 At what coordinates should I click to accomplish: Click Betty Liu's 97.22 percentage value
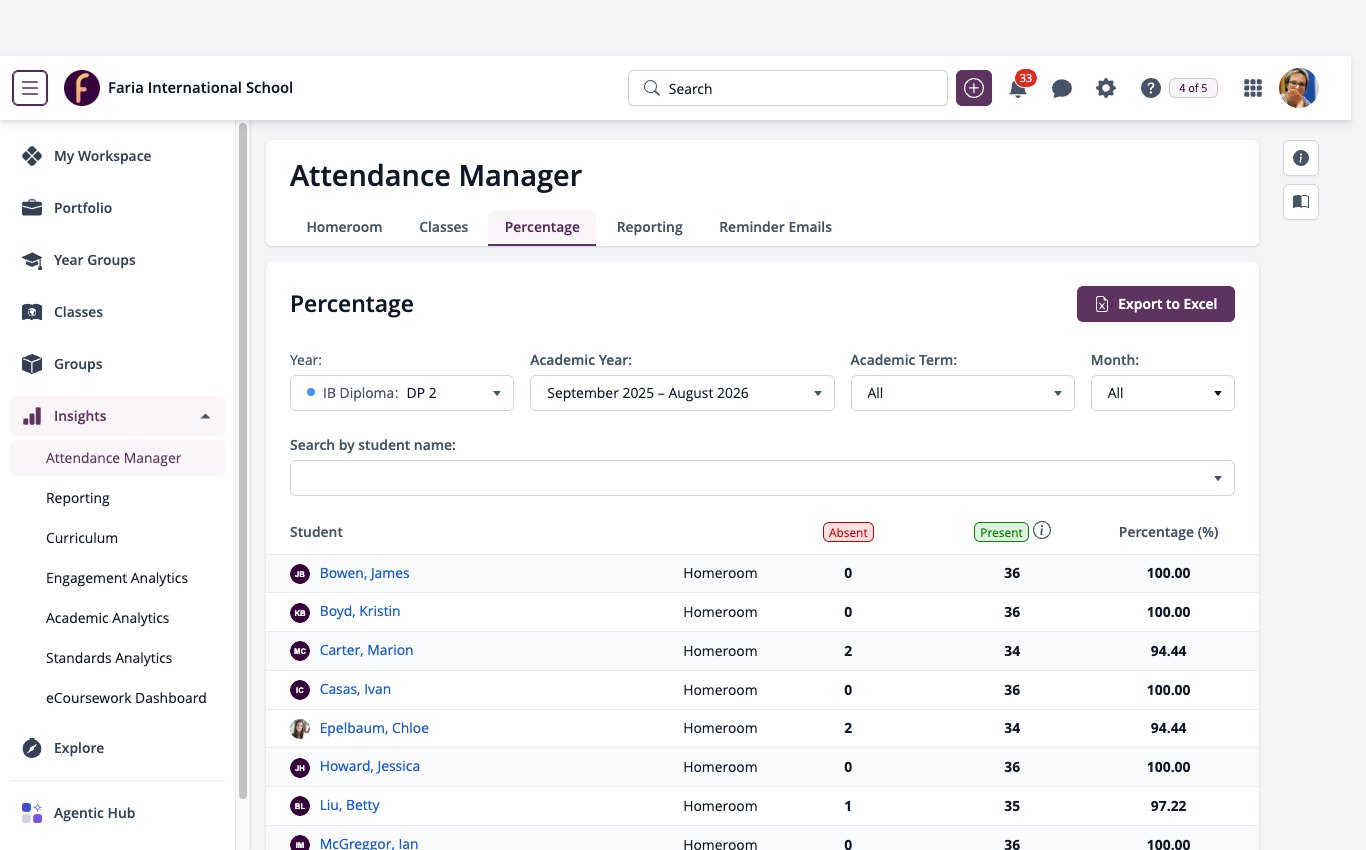(x=1168, y=806)
